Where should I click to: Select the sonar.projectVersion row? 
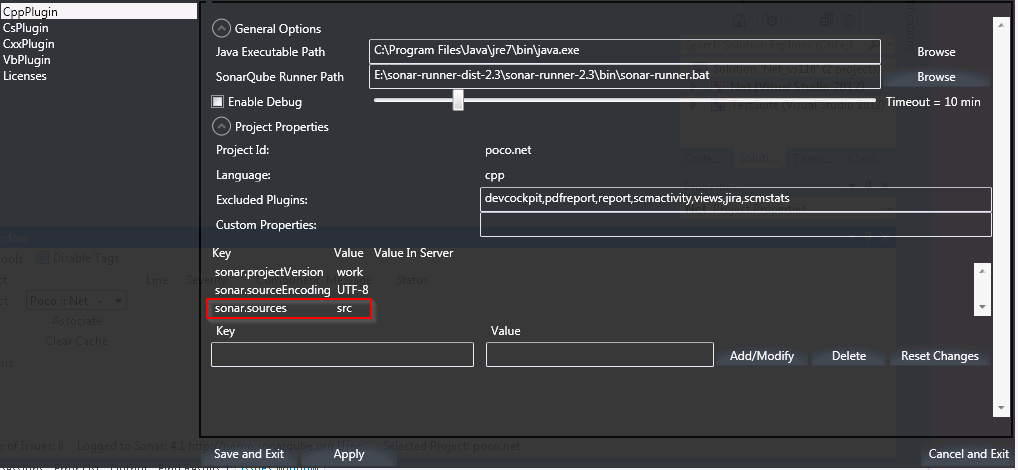[290, 272]
